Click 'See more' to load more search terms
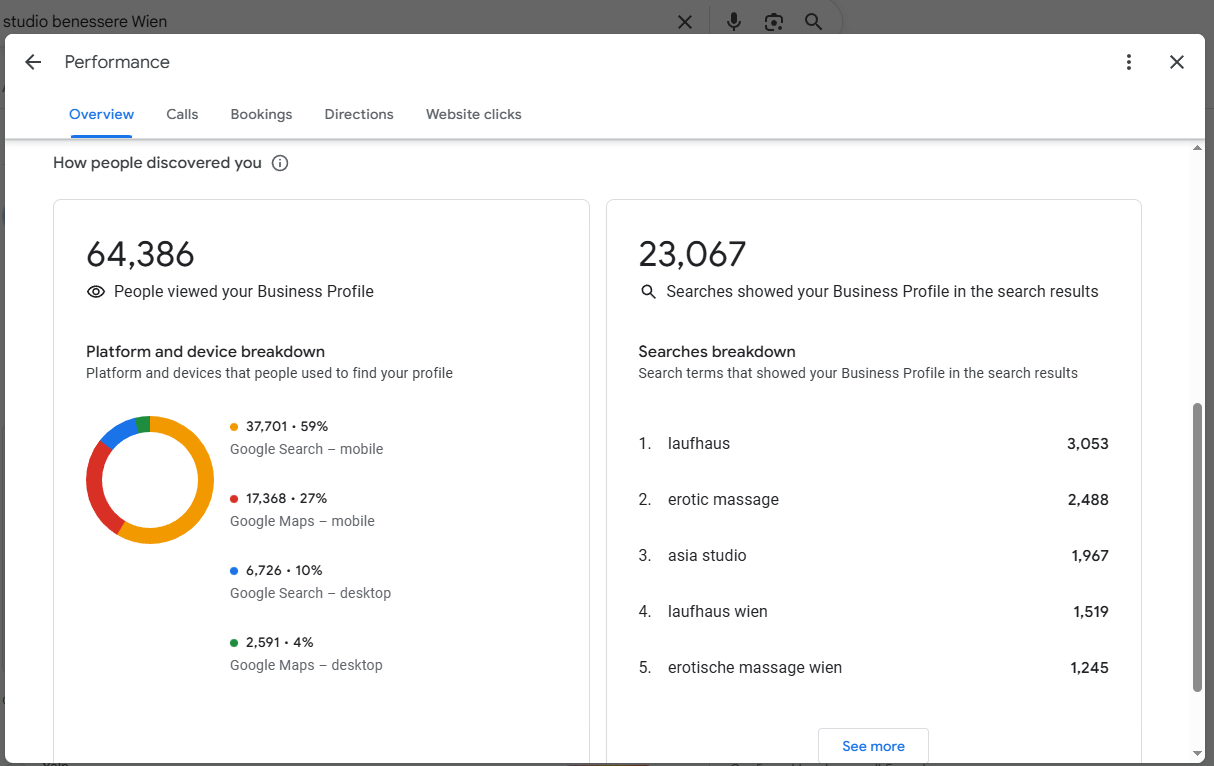Screen dimensions: 1214x766 [x=872, y=745]
